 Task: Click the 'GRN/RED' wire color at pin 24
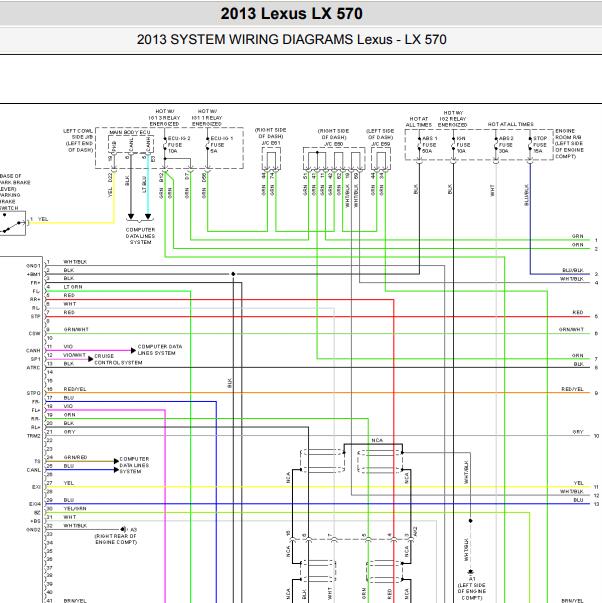click(75, 457)
